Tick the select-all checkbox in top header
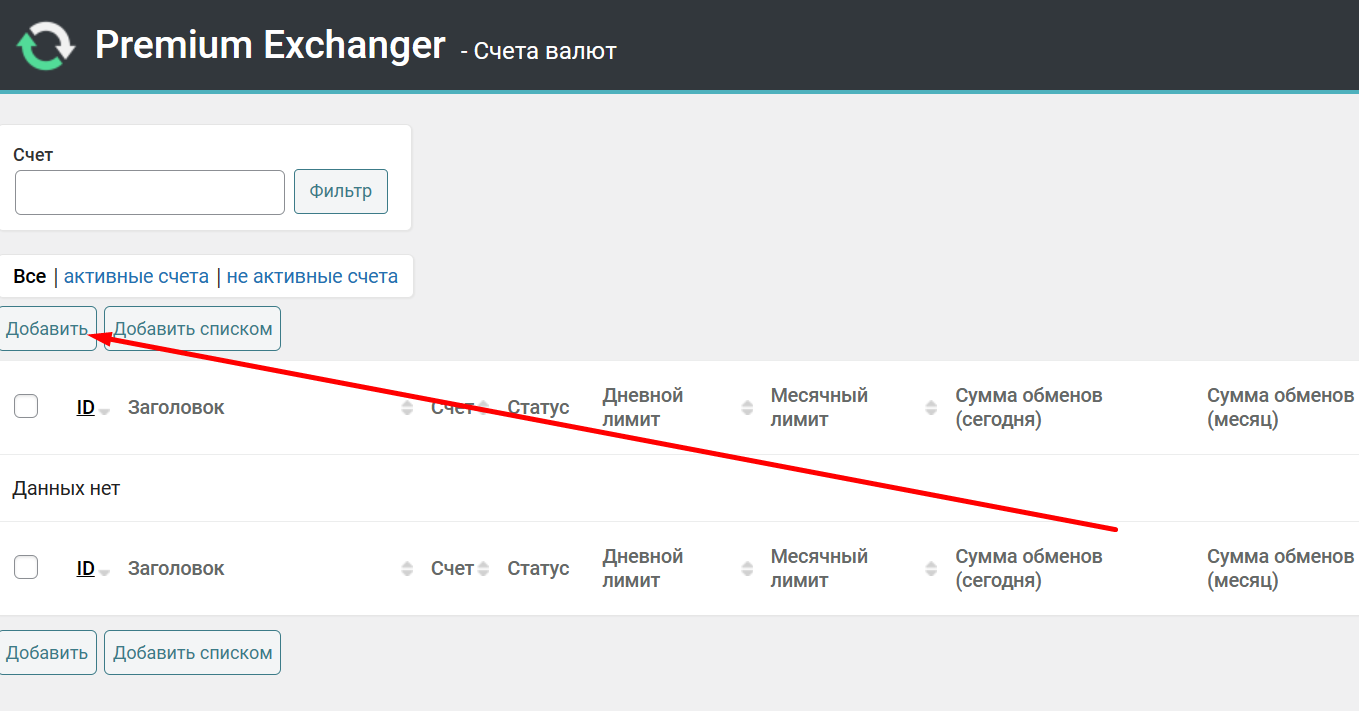This screenshot has width=1359, height=711. (26, 406)
